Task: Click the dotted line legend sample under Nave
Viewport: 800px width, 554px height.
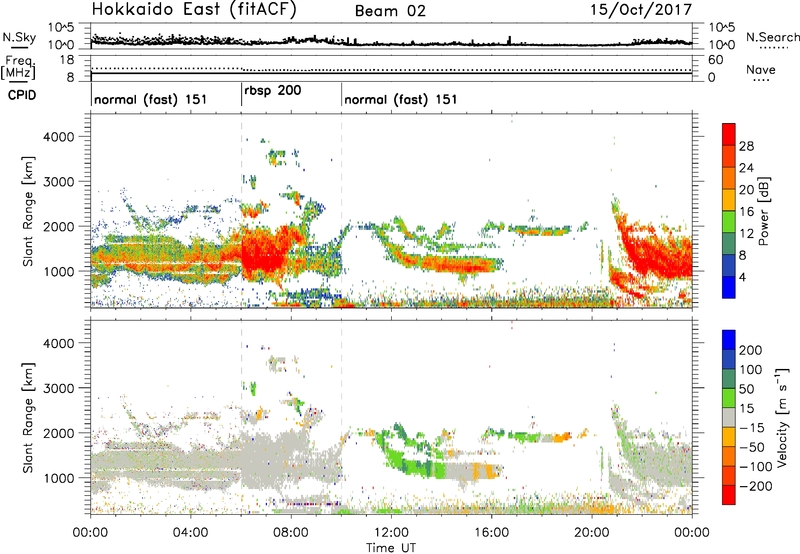Action: [x=762, y=80]
